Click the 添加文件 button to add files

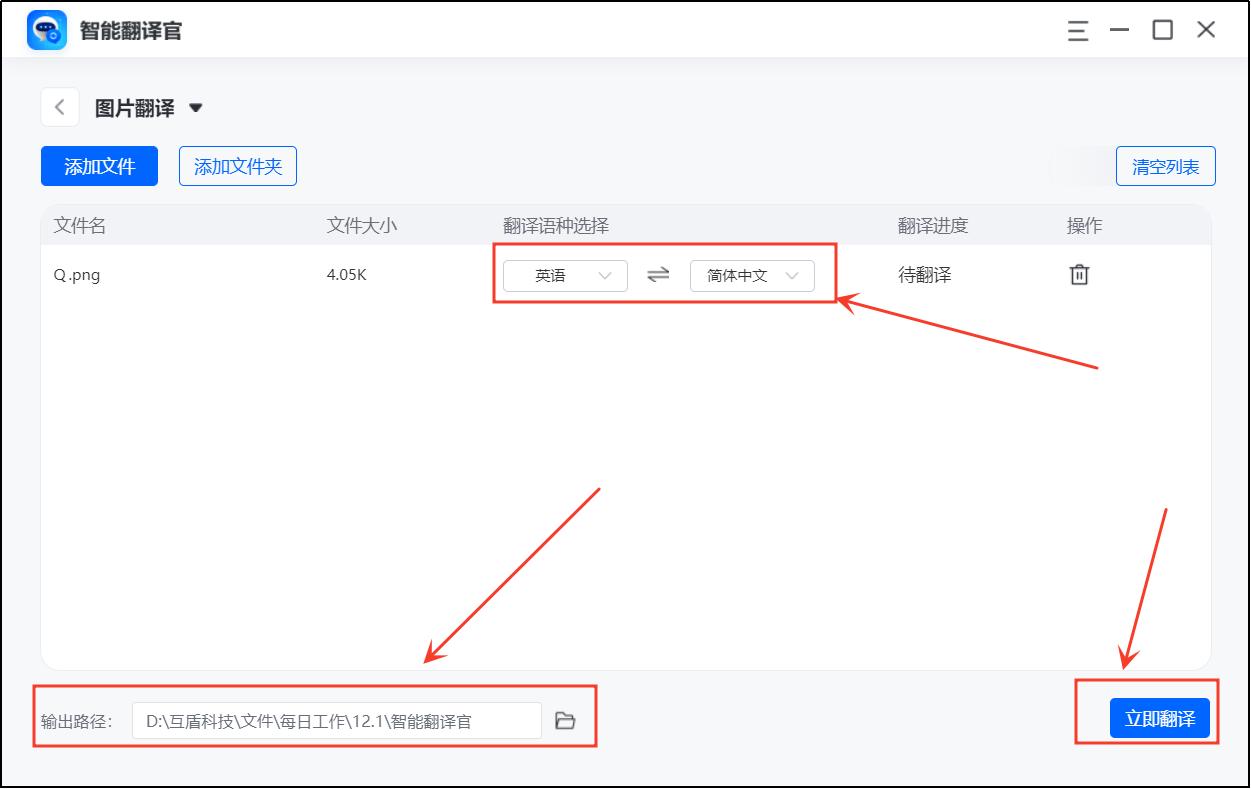point(99,165)
